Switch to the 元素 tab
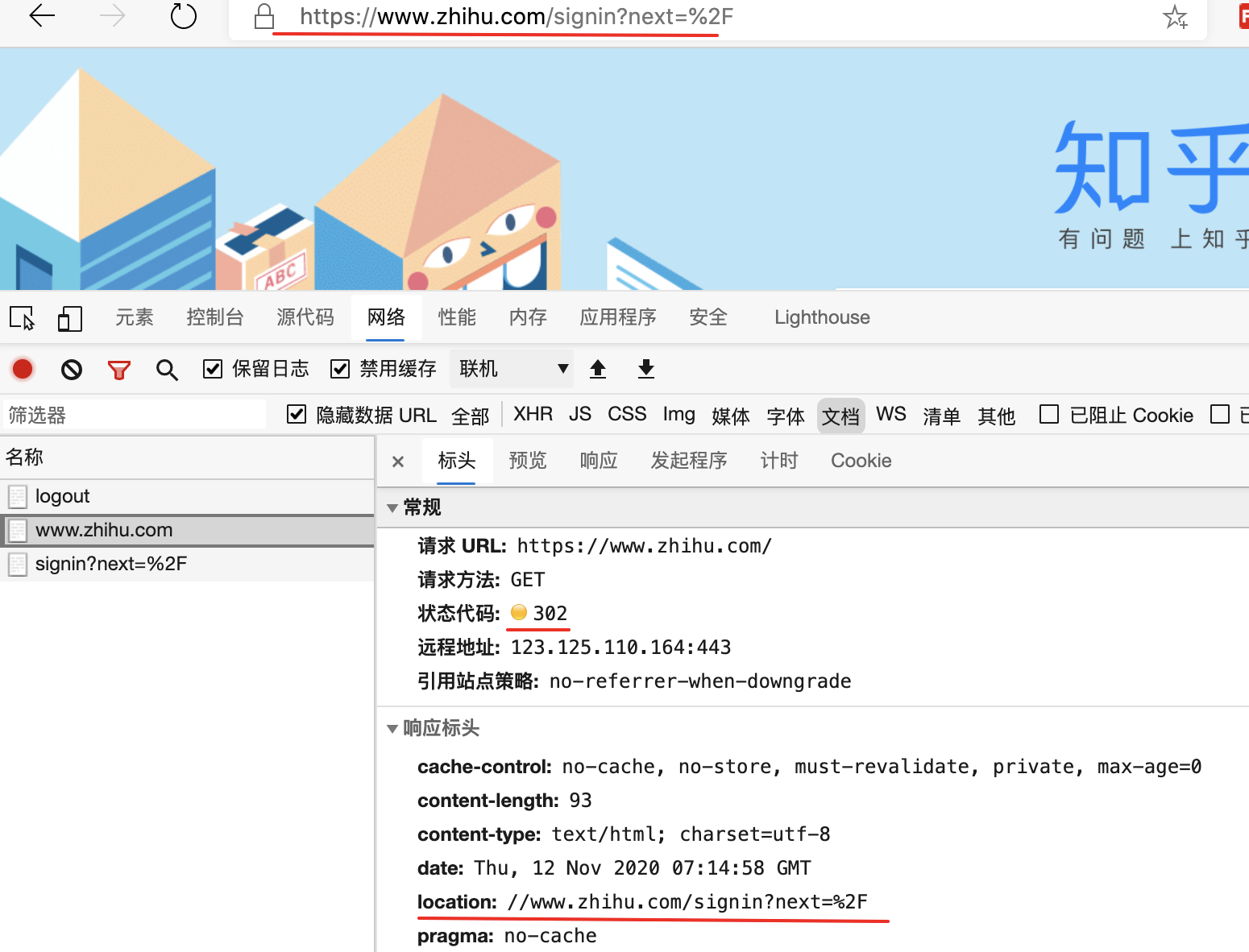 coord(134,317)
